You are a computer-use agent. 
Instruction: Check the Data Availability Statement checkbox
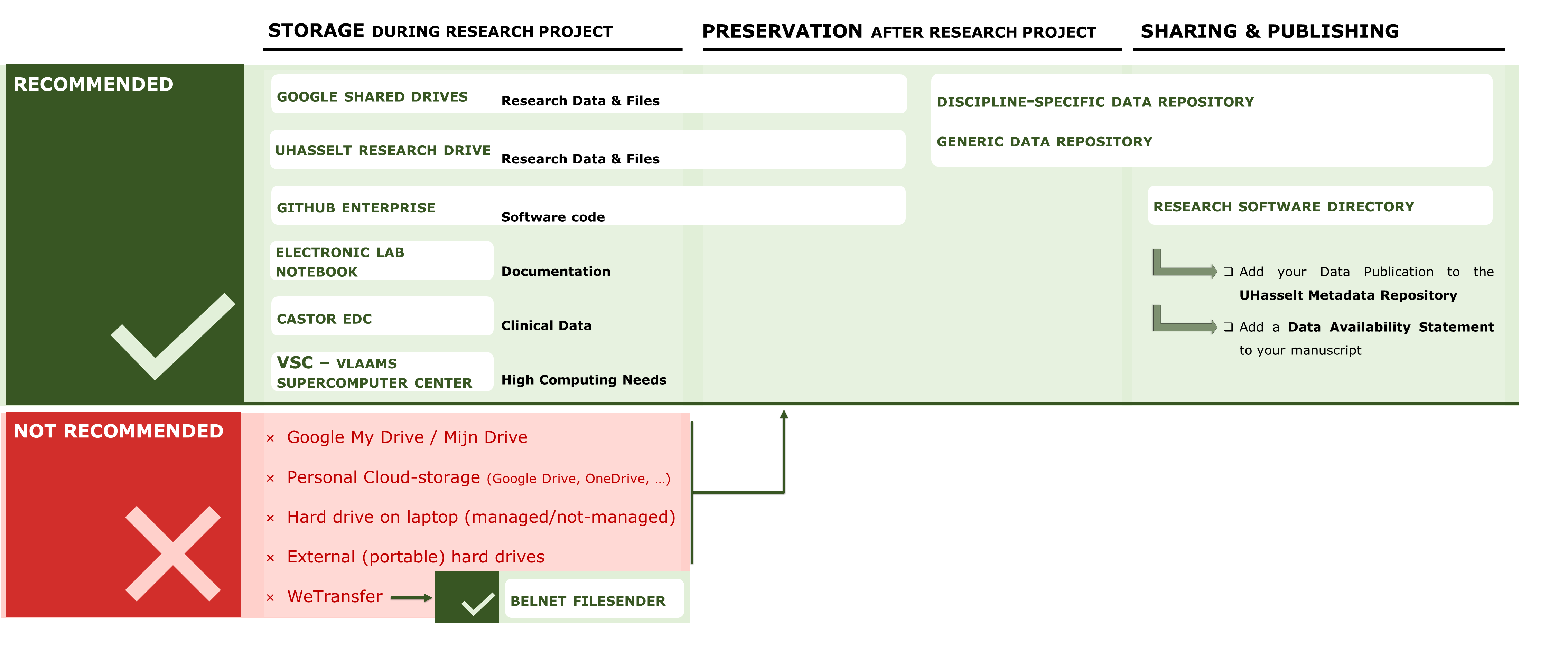1228,327
